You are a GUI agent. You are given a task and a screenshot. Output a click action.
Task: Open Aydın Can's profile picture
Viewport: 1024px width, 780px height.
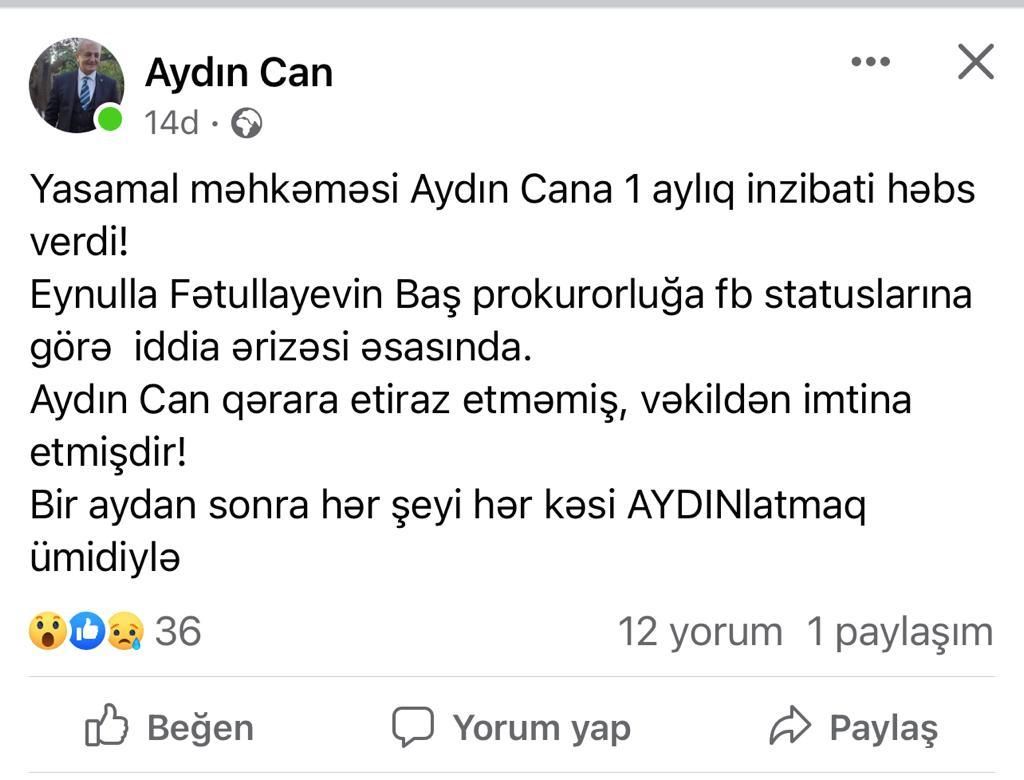coord(76,85)
